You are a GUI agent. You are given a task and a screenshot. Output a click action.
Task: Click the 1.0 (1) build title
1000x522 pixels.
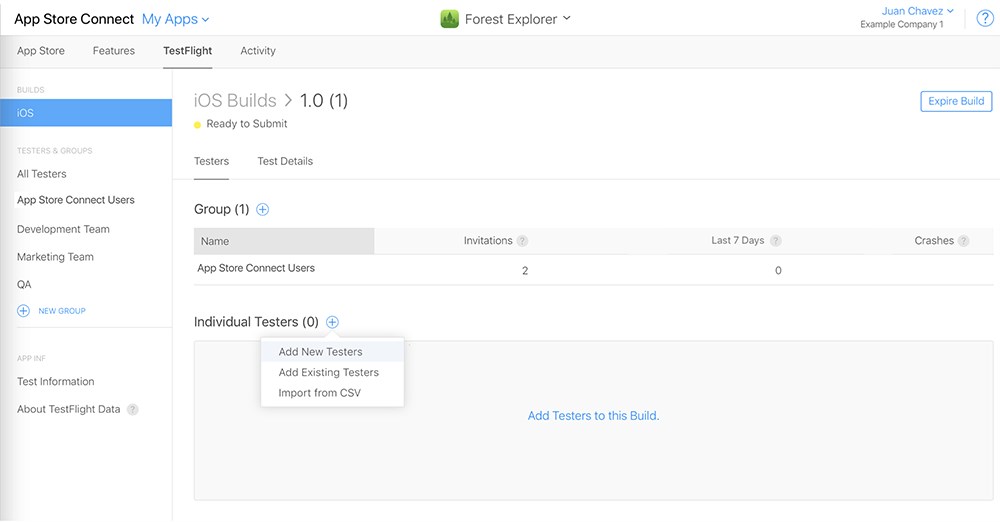point(324,100)
